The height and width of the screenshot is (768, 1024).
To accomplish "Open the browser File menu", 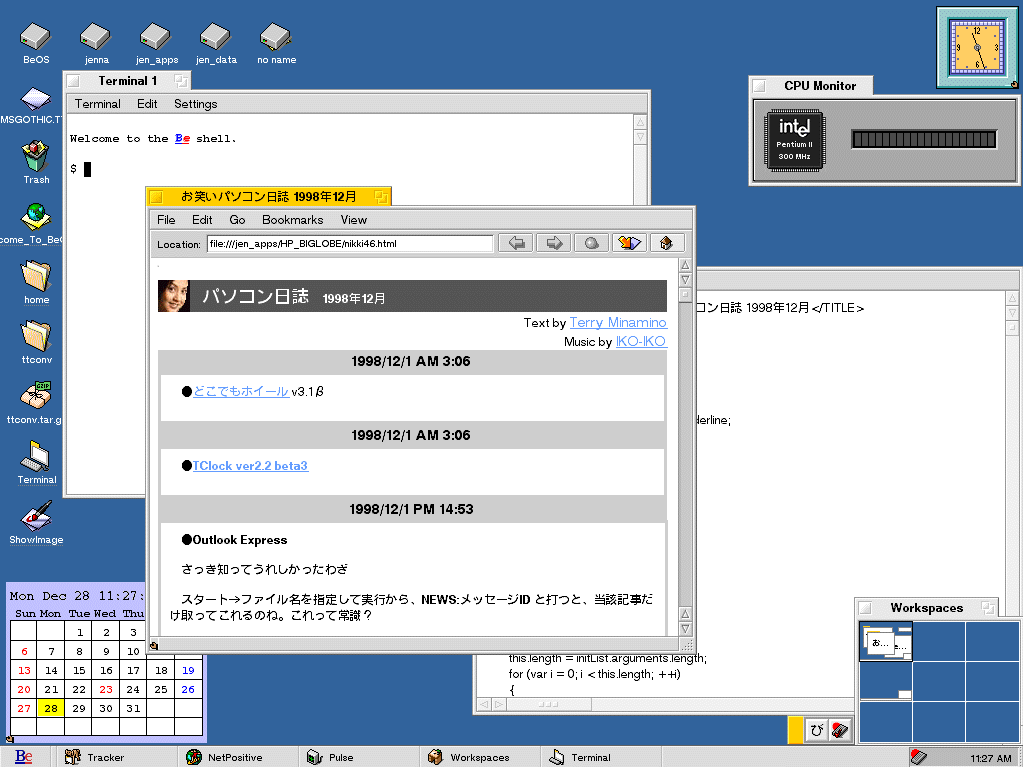I will (166, 220).
